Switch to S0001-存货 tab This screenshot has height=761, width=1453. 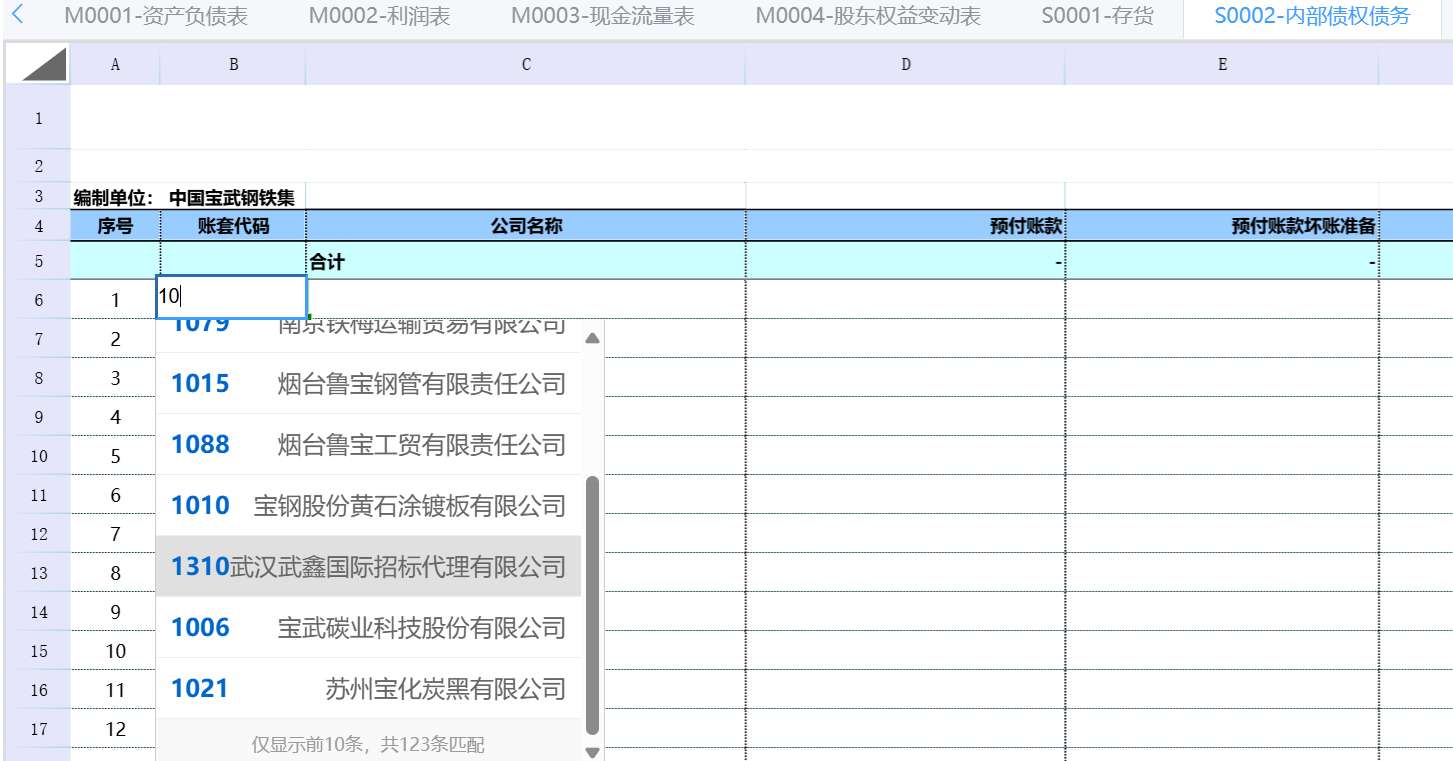1097,17
